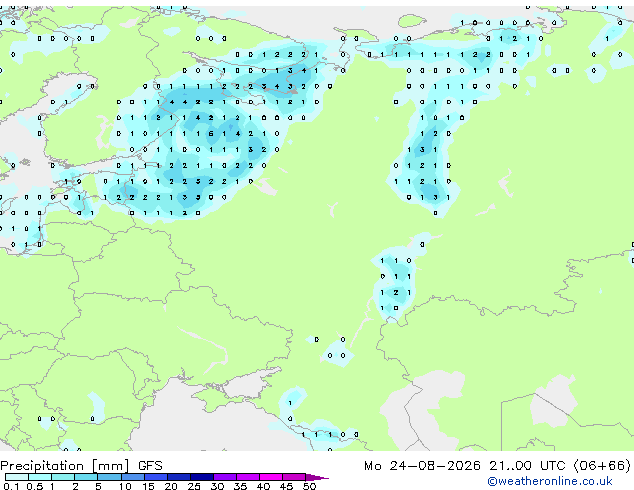Click the 10–15 mm legend color segment

tap(132, 477)
